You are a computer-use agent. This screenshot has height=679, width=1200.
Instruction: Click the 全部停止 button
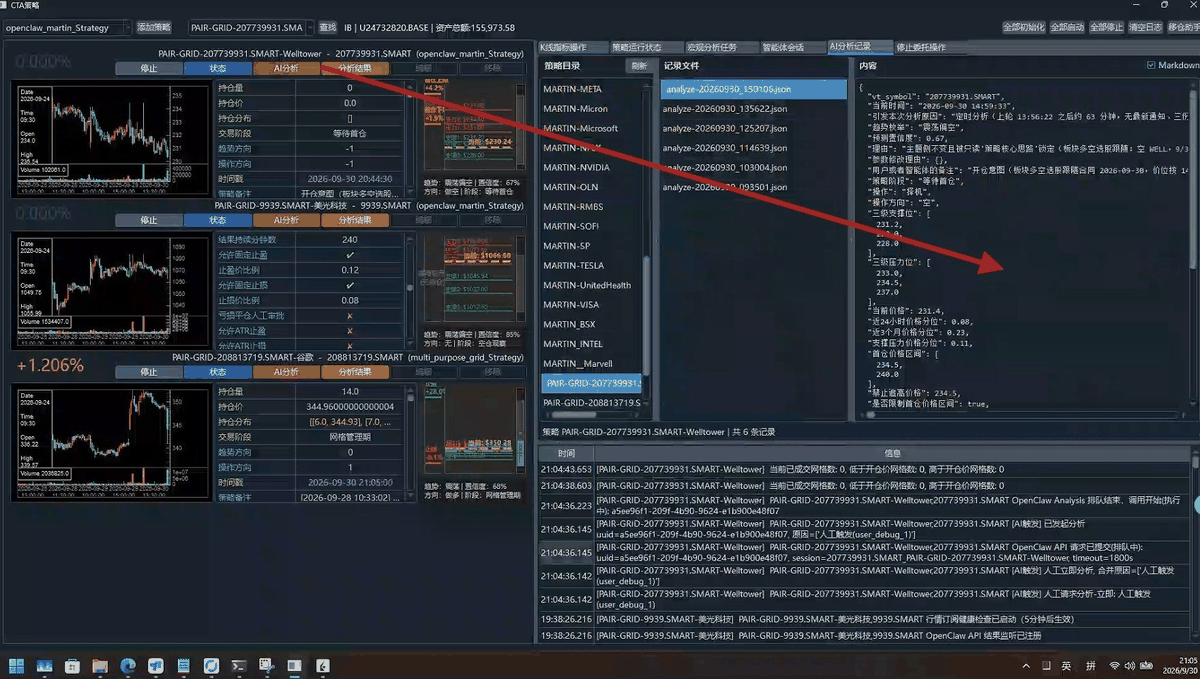[x=1106, y=28]
